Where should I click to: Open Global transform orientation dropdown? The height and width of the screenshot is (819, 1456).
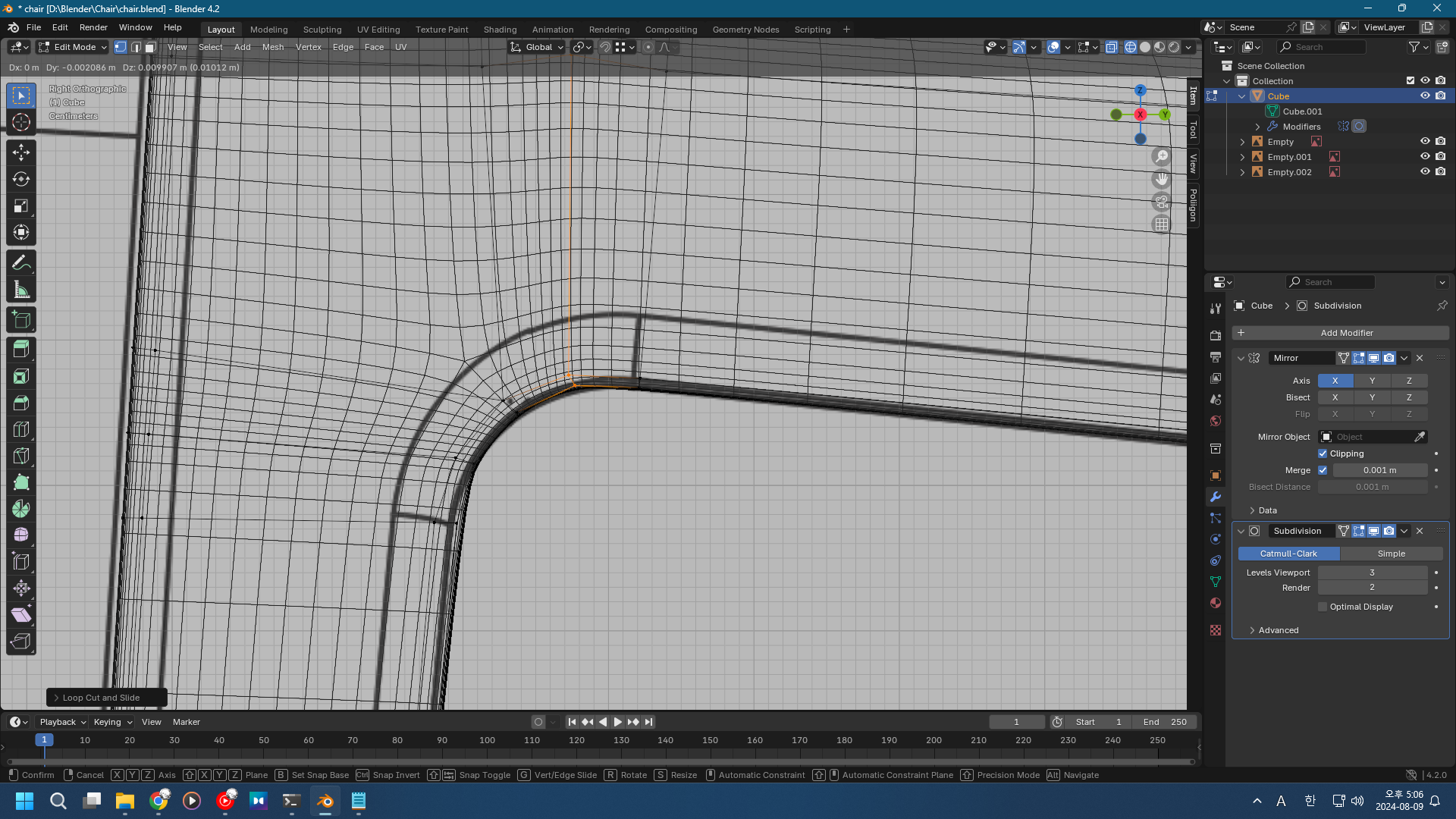tap(537, 47)
